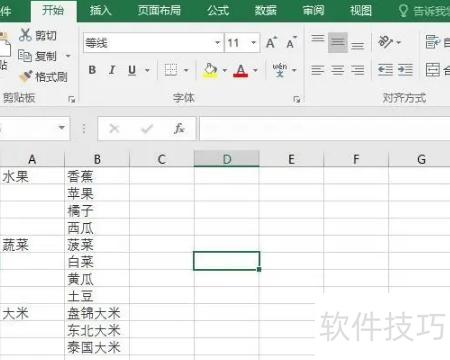Open the fill color dropdown arrow

point(224,70)
